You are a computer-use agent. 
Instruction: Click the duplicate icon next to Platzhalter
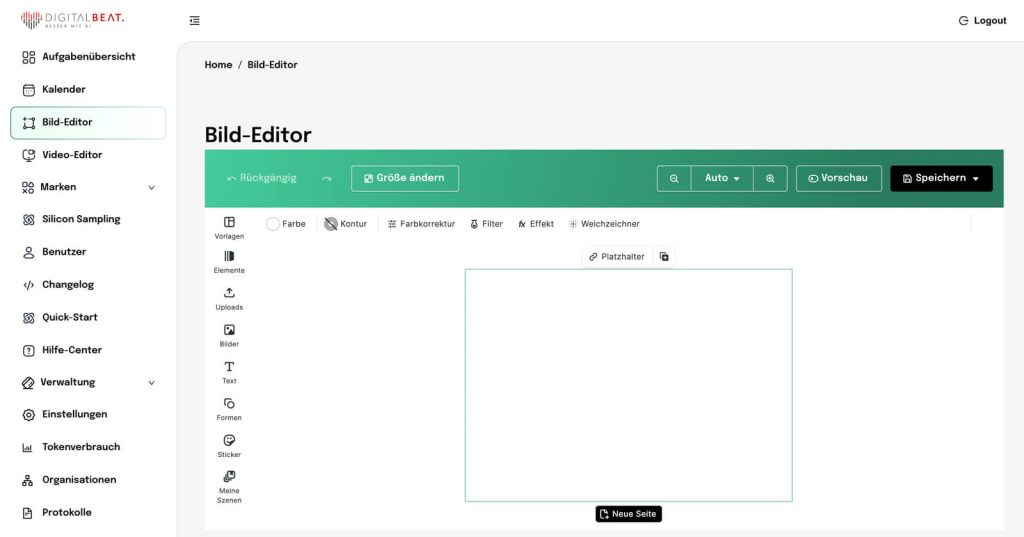[664, 257]
